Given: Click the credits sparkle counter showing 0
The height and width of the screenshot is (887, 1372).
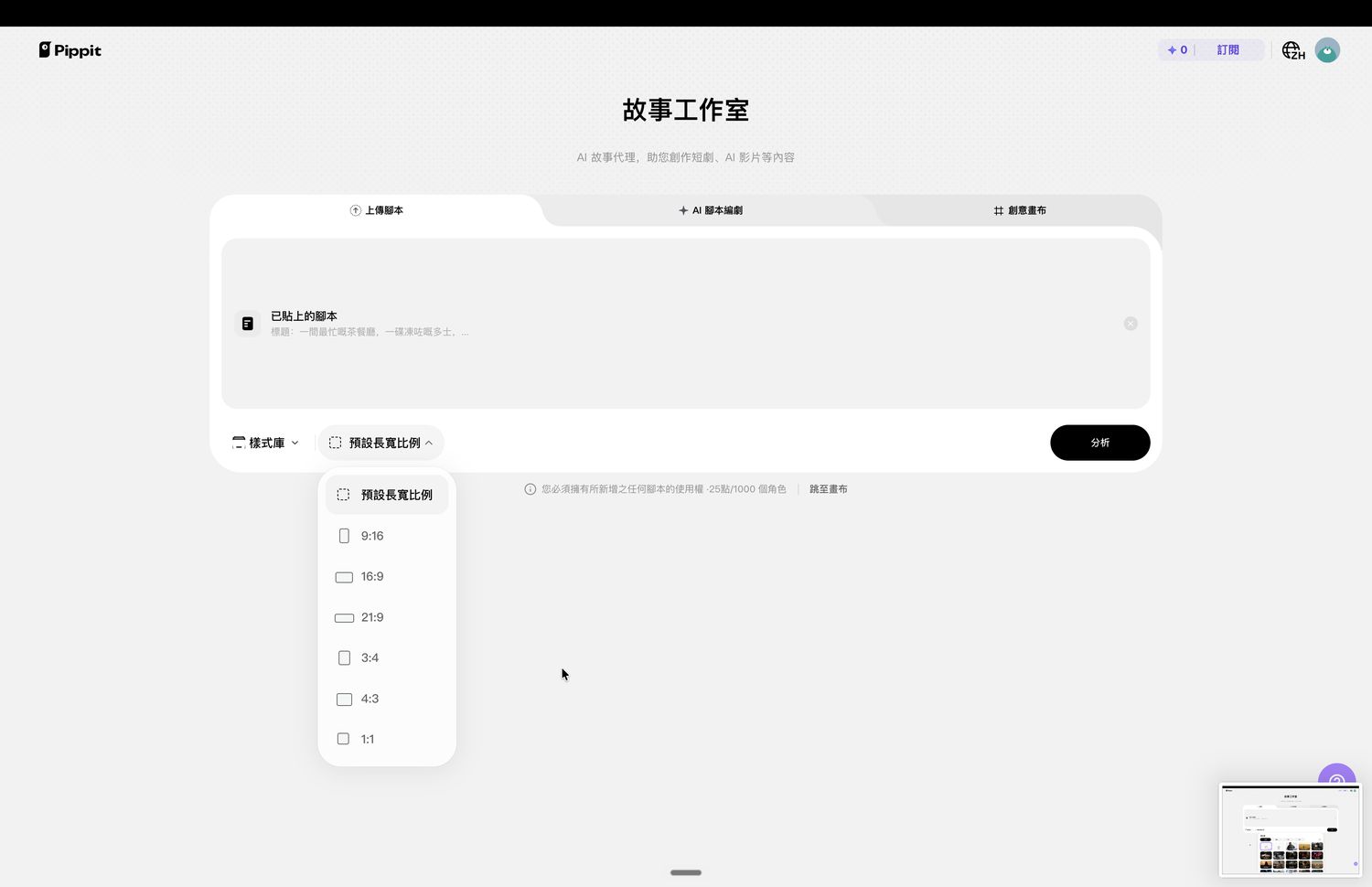Looking at the screenshot, I should pos(1177,50).
